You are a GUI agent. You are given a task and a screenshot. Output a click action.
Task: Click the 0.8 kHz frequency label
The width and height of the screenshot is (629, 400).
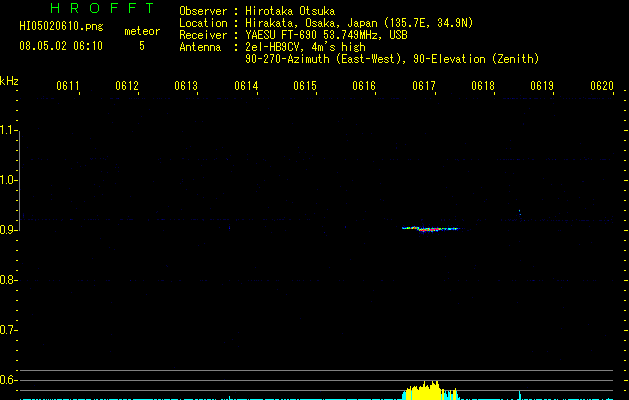pyautogui.click(x=8, y=280)
